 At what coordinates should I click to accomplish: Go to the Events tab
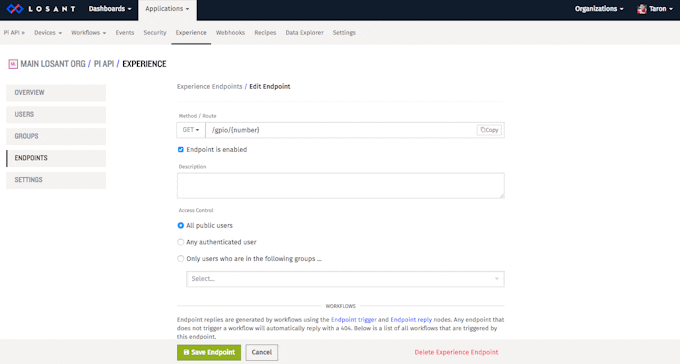coord(125,33)
